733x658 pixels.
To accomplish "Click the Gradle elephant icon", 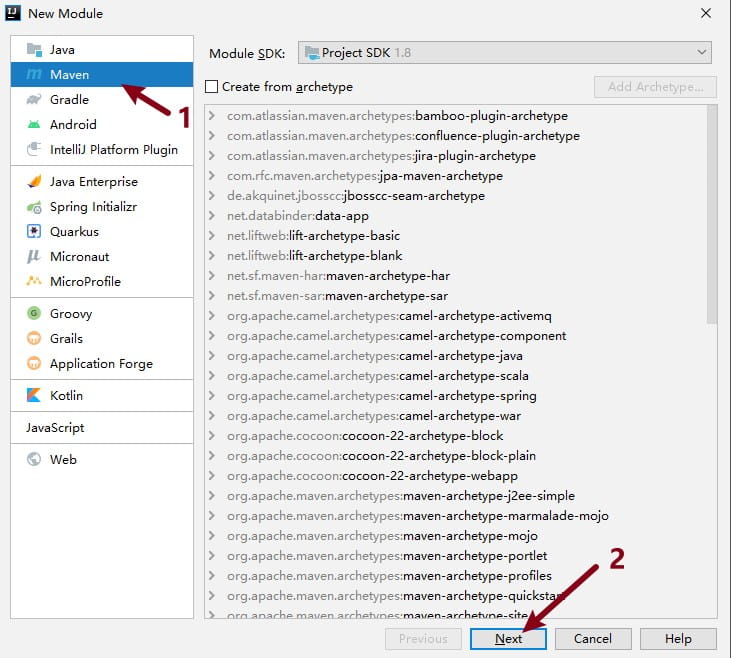I will tap(34, 100).
